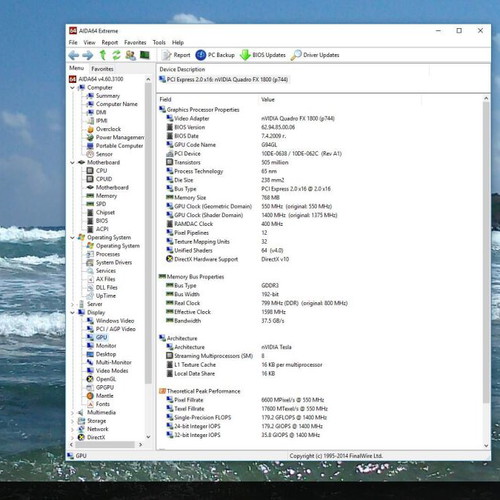Expand the Network tree node
Image resolution: width=500 pixels, height=500 pixels.
pos(72,429)
